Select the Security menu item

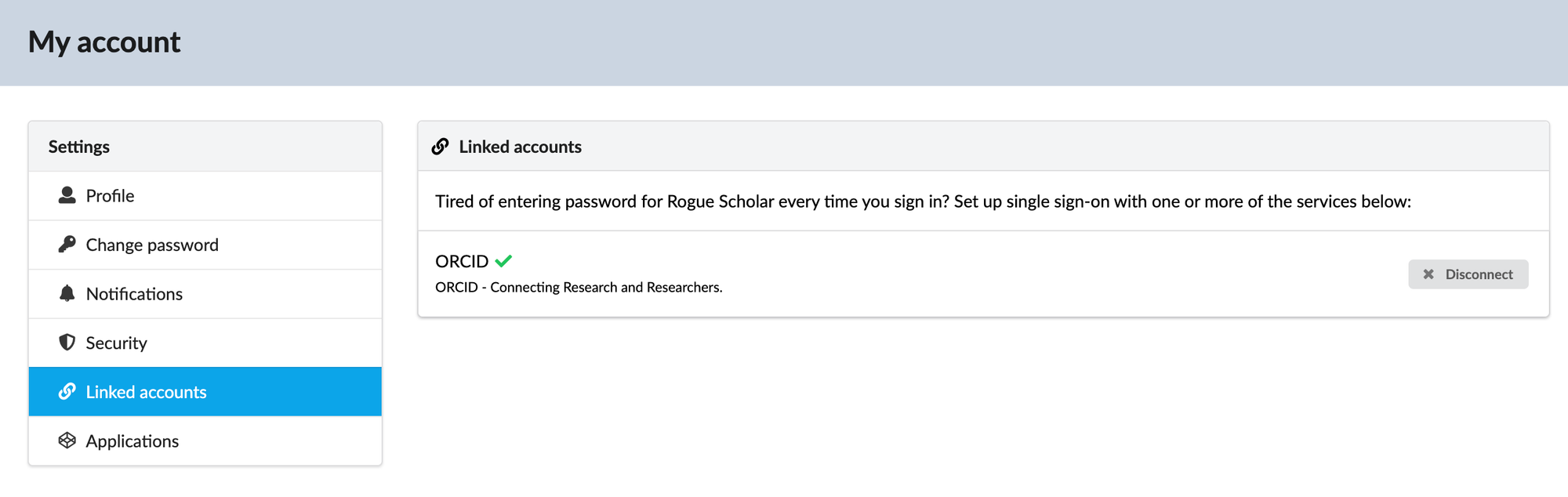tap(116, 343)
